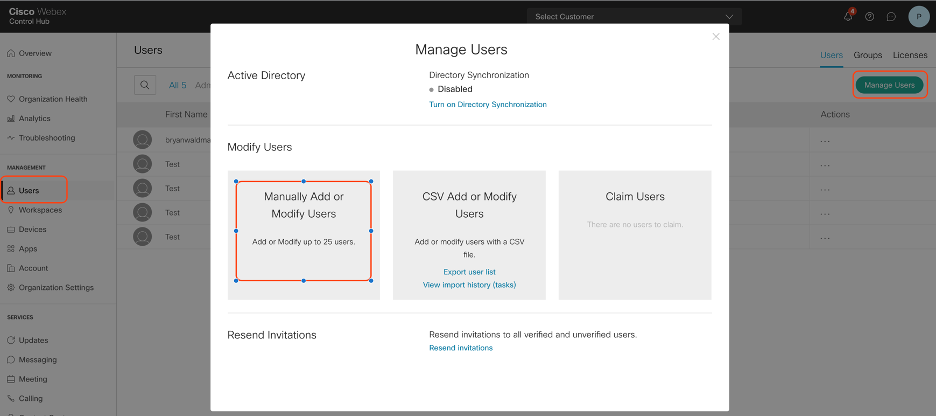This screenshot has height=416, width=936.
Task: Go to Organization Health in the sidebar
Action: coord(52,99)
